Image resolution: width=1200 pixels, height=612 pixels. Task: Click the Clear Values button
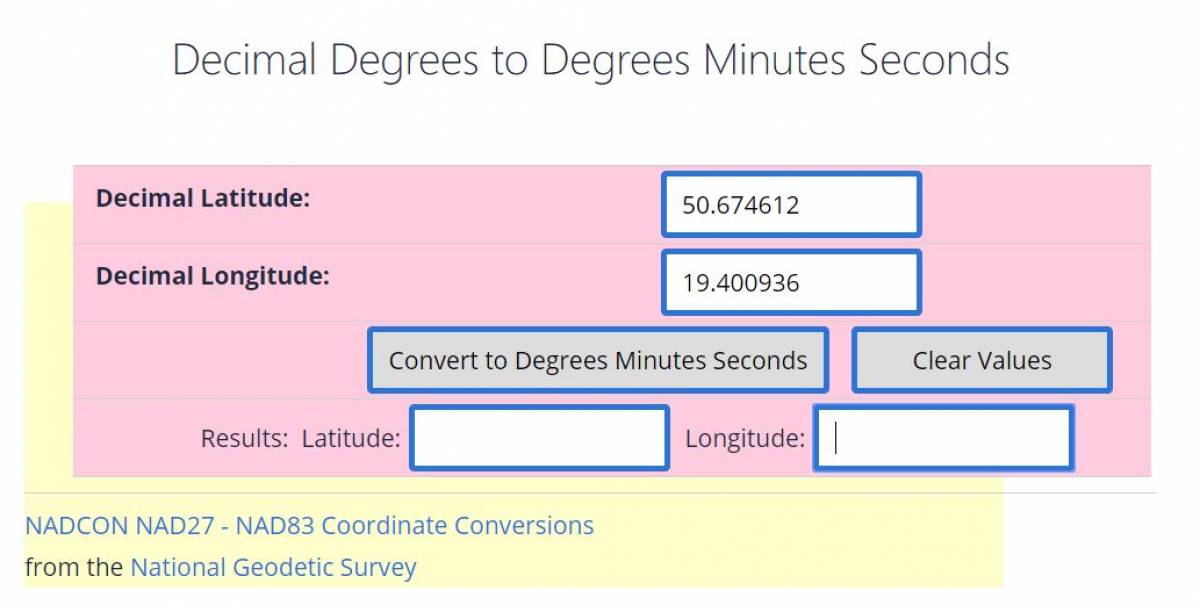pos(981,360)
